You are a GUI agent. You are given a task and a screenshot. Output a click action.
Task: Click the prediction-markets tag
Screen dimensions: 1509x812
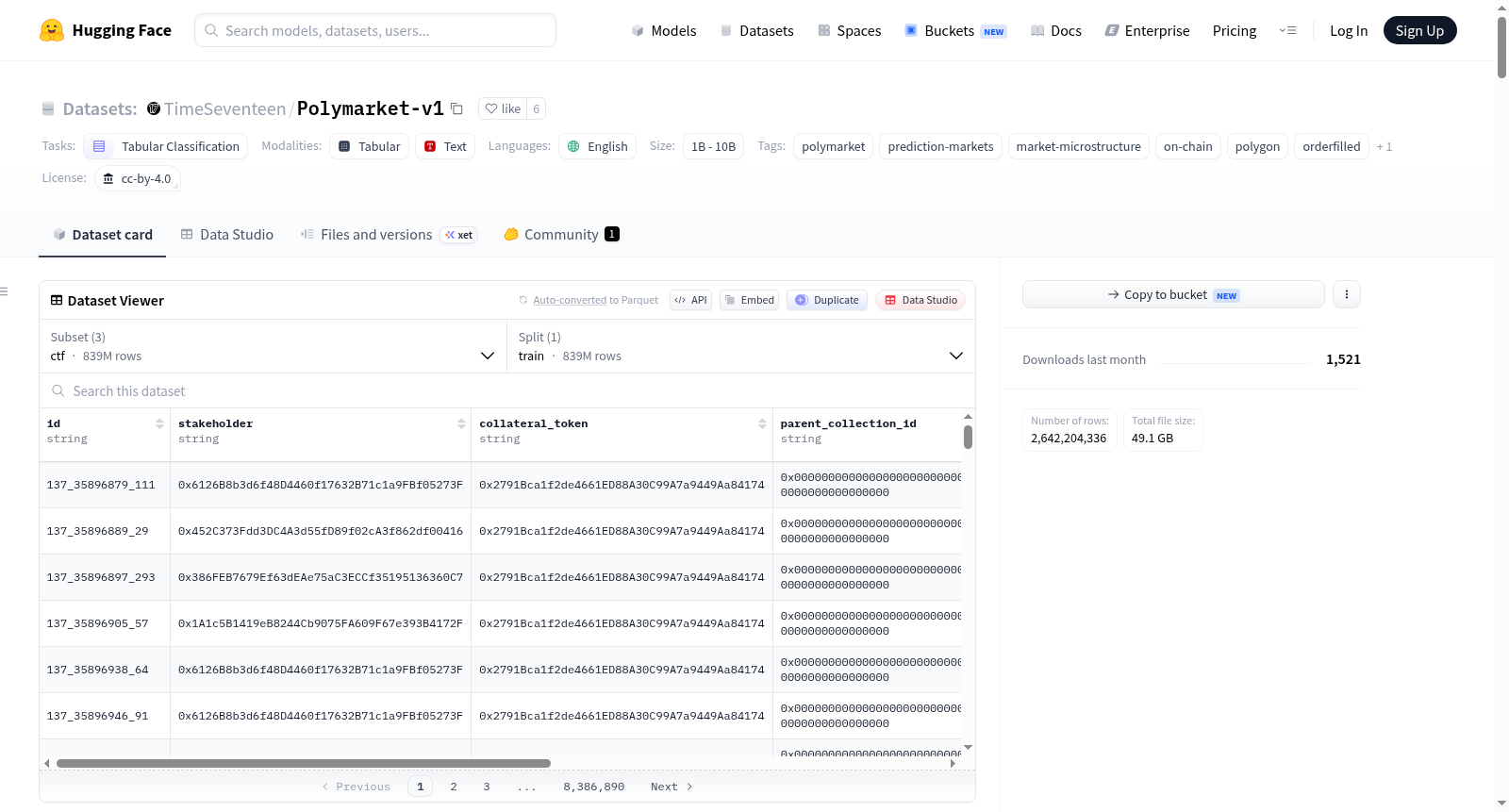coord(940,146)
